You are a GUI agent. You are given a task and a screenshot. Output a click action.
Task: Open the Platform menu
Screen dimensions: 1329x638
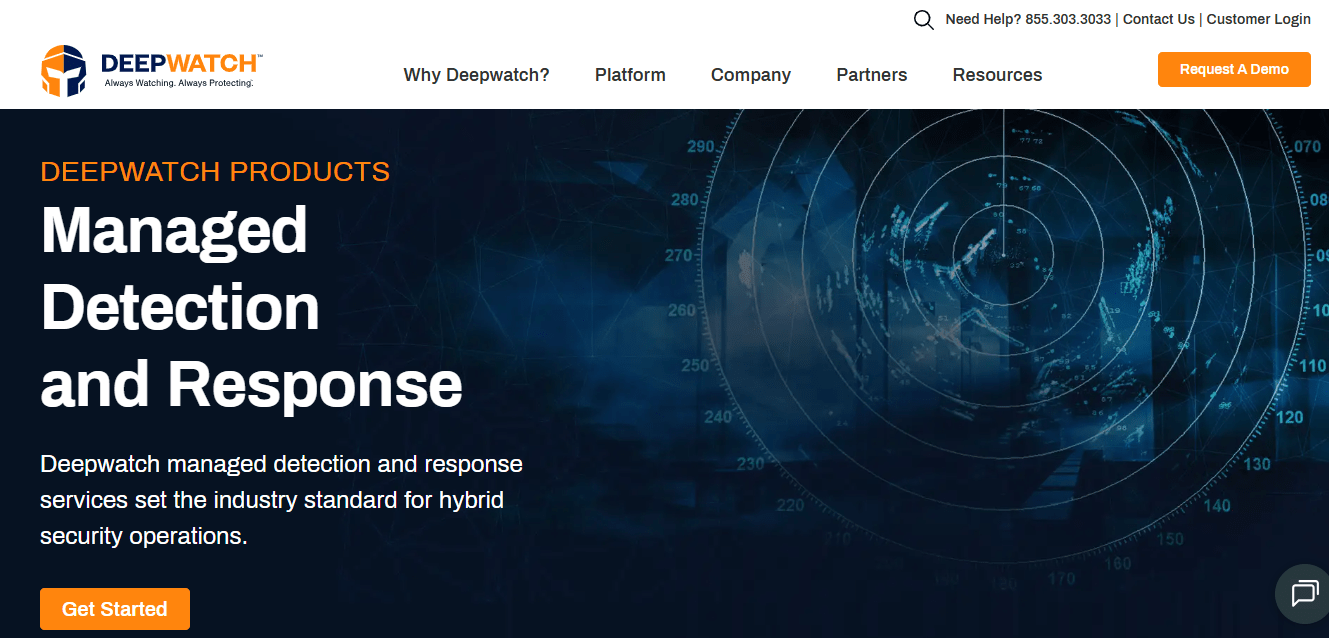630,75
